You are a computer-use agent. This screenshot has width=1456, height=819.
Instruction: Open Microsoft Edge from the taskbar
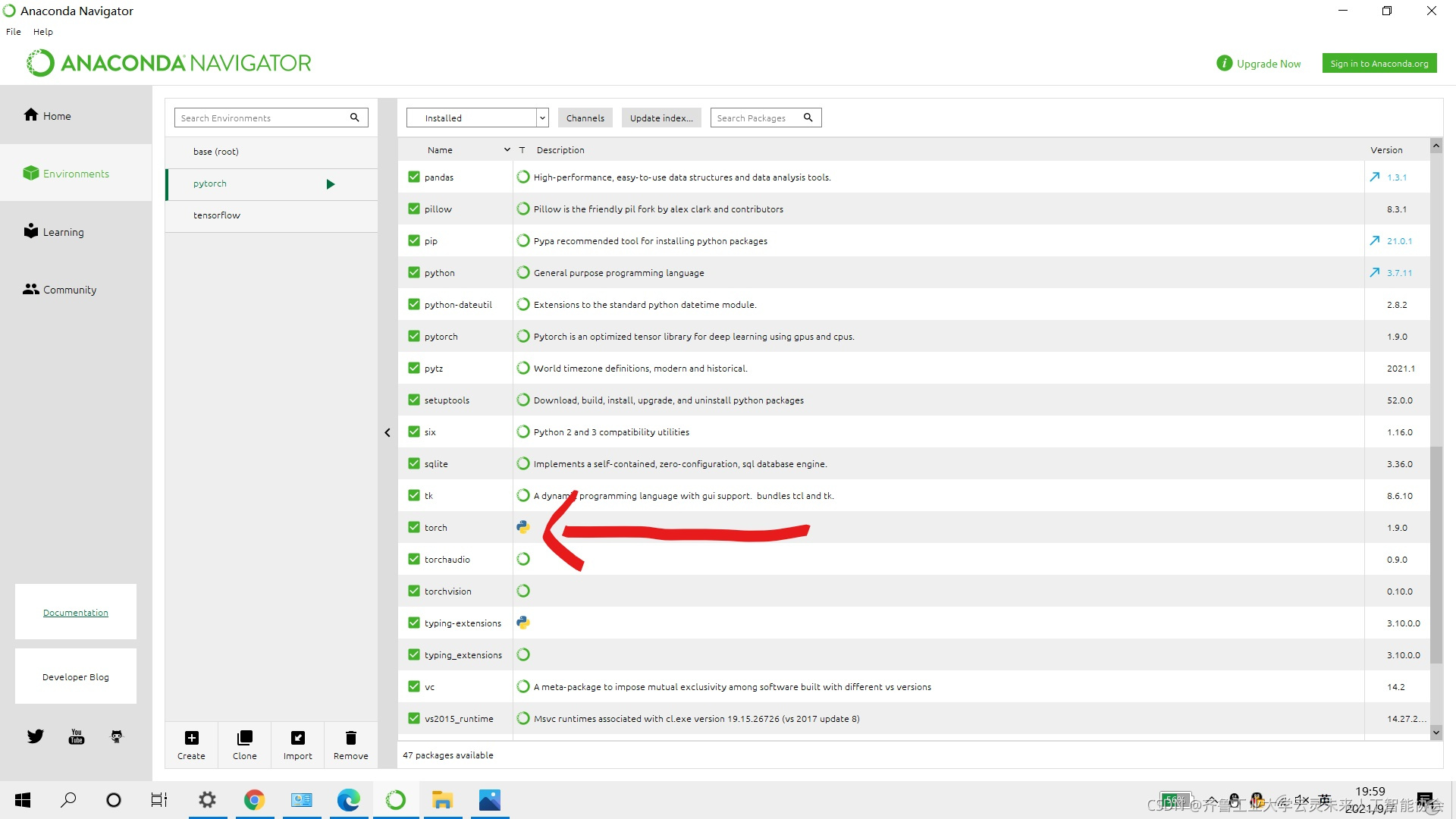click(349, 800)
